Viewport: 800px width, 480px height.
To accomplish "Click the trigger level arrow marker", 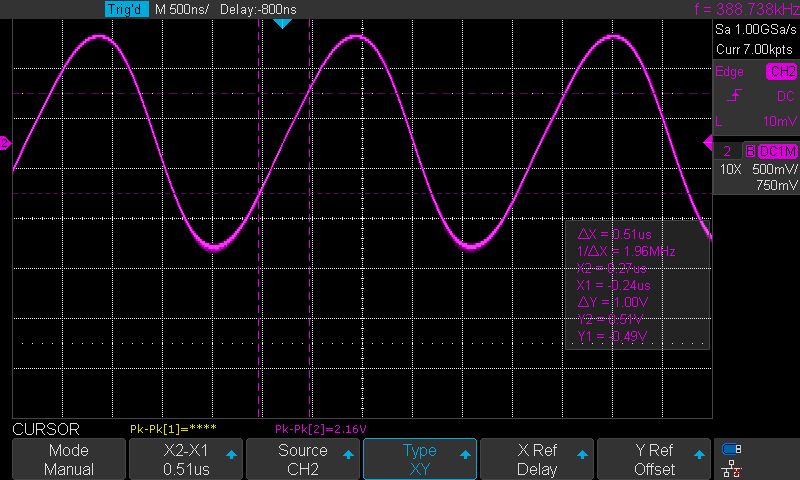I will (708, 143).
